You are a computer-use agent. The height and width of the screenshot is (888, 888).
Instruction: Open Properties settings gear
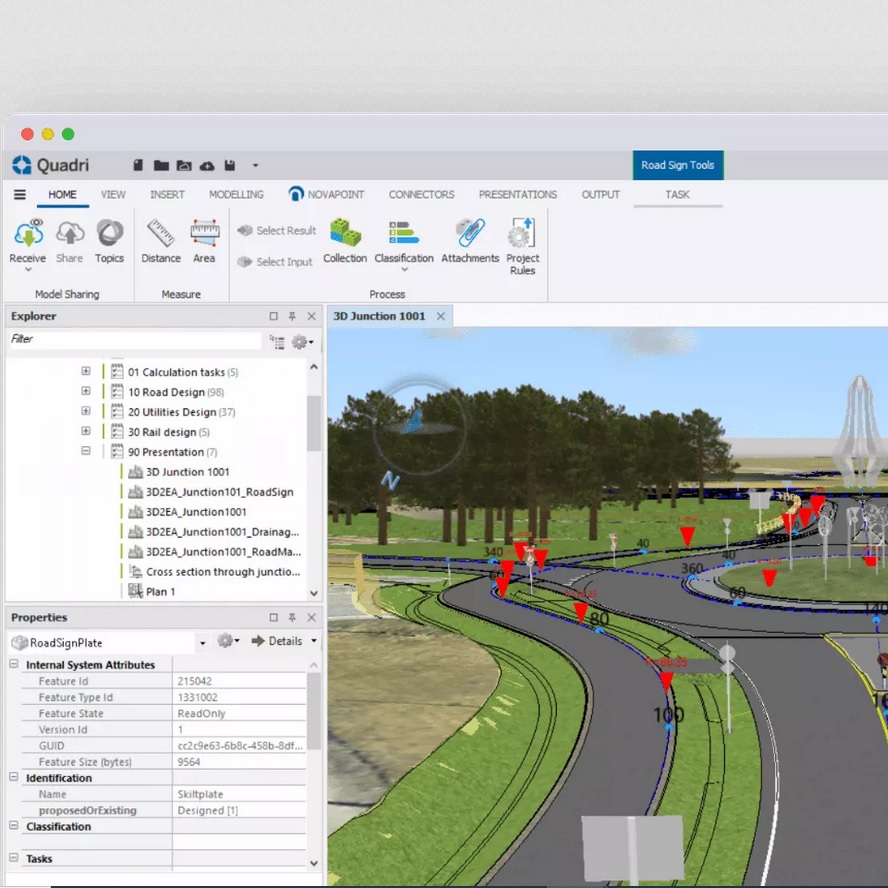(x=228, y=641)
